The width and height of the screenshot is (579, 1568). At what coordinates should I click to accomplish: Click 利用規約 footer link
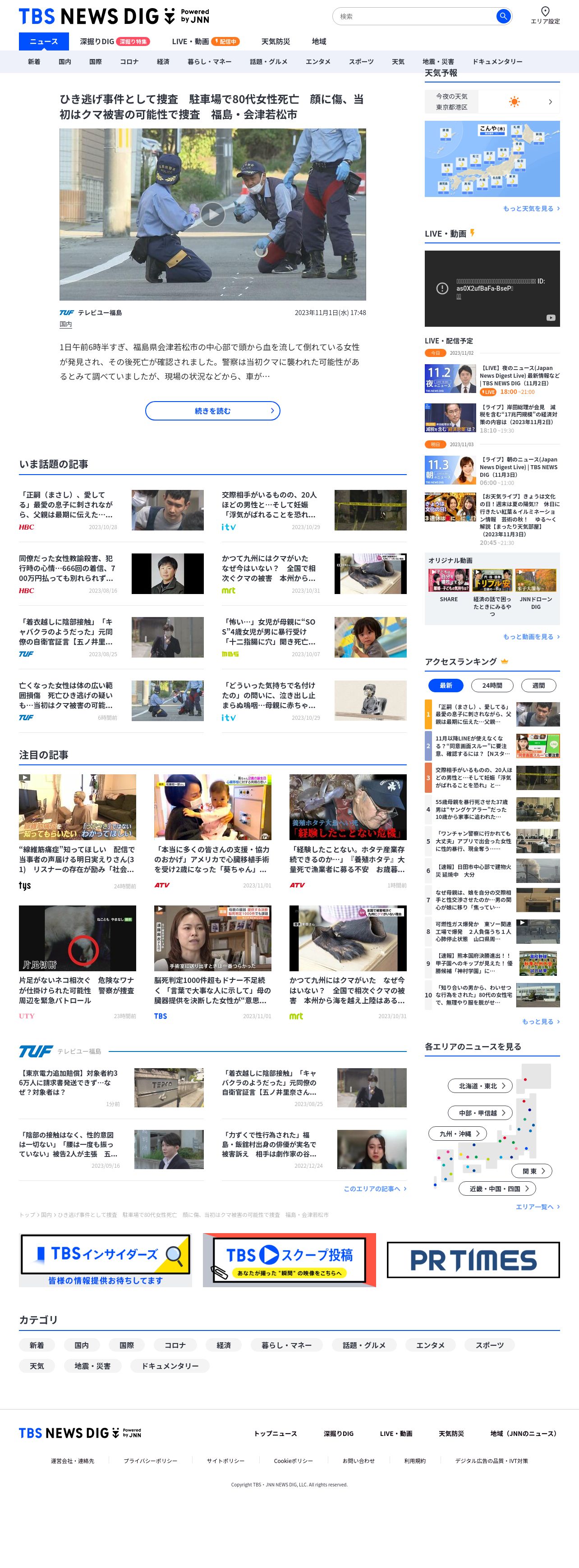pos(414,1461)
